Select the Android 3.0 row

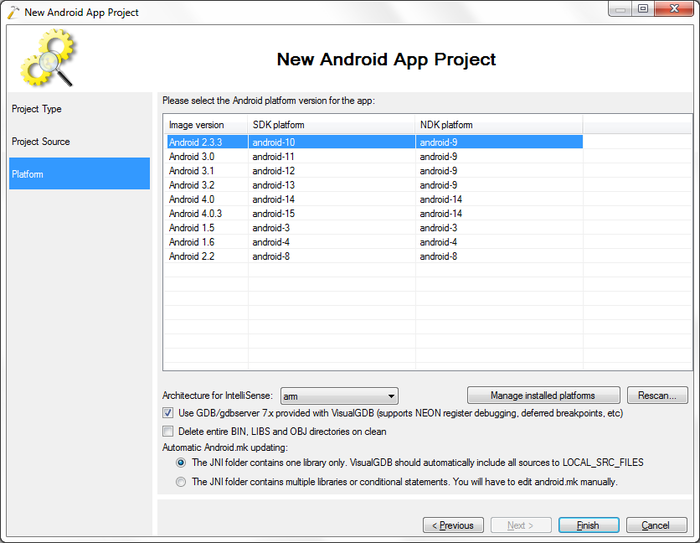pyautogui.click(x=375, y=157)
